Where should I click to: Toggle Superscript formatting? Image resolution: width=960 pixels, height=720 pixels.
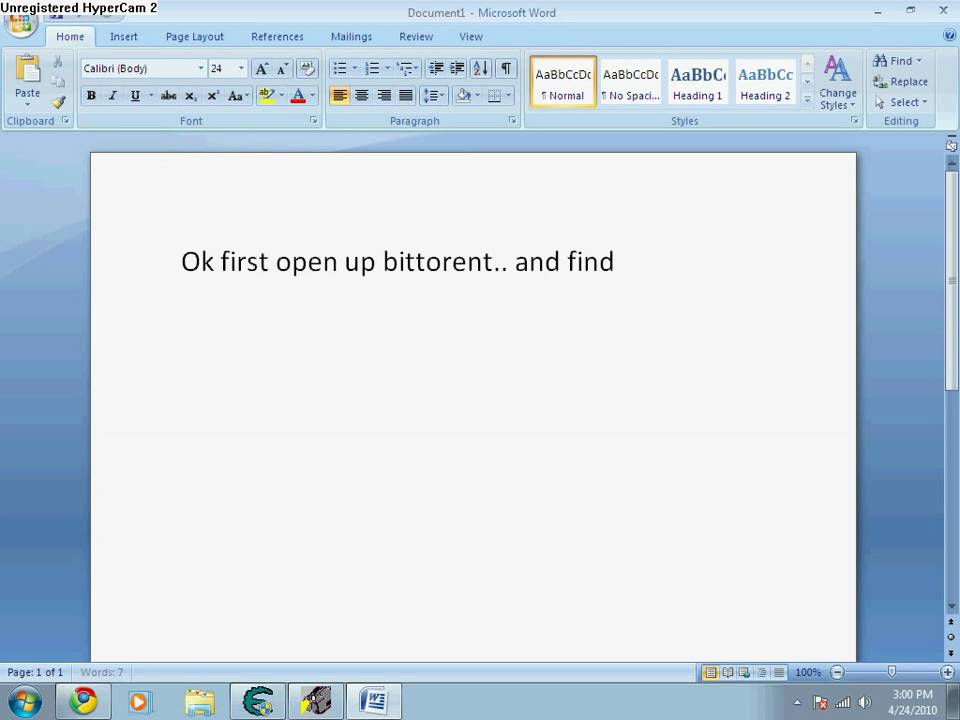212,96
